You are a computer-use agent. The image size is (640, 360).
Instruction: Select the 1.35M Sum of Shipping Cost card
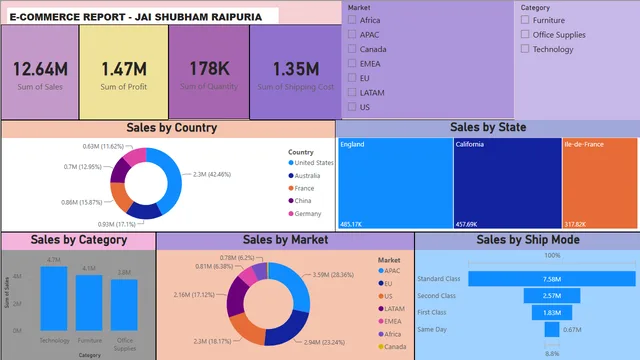[296, 72]
